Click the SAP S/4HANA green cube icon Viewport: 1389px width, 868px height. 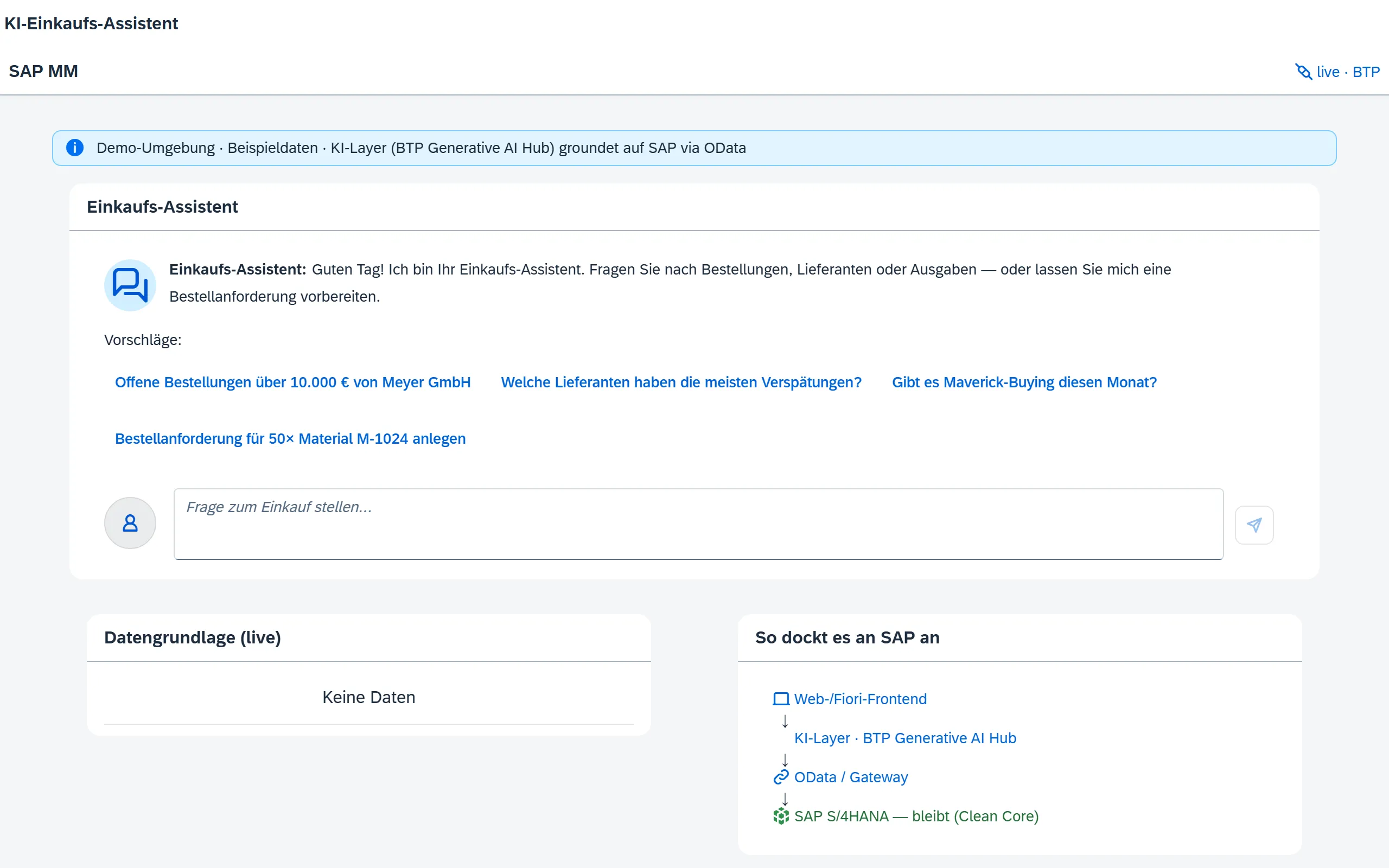[781, 816]
